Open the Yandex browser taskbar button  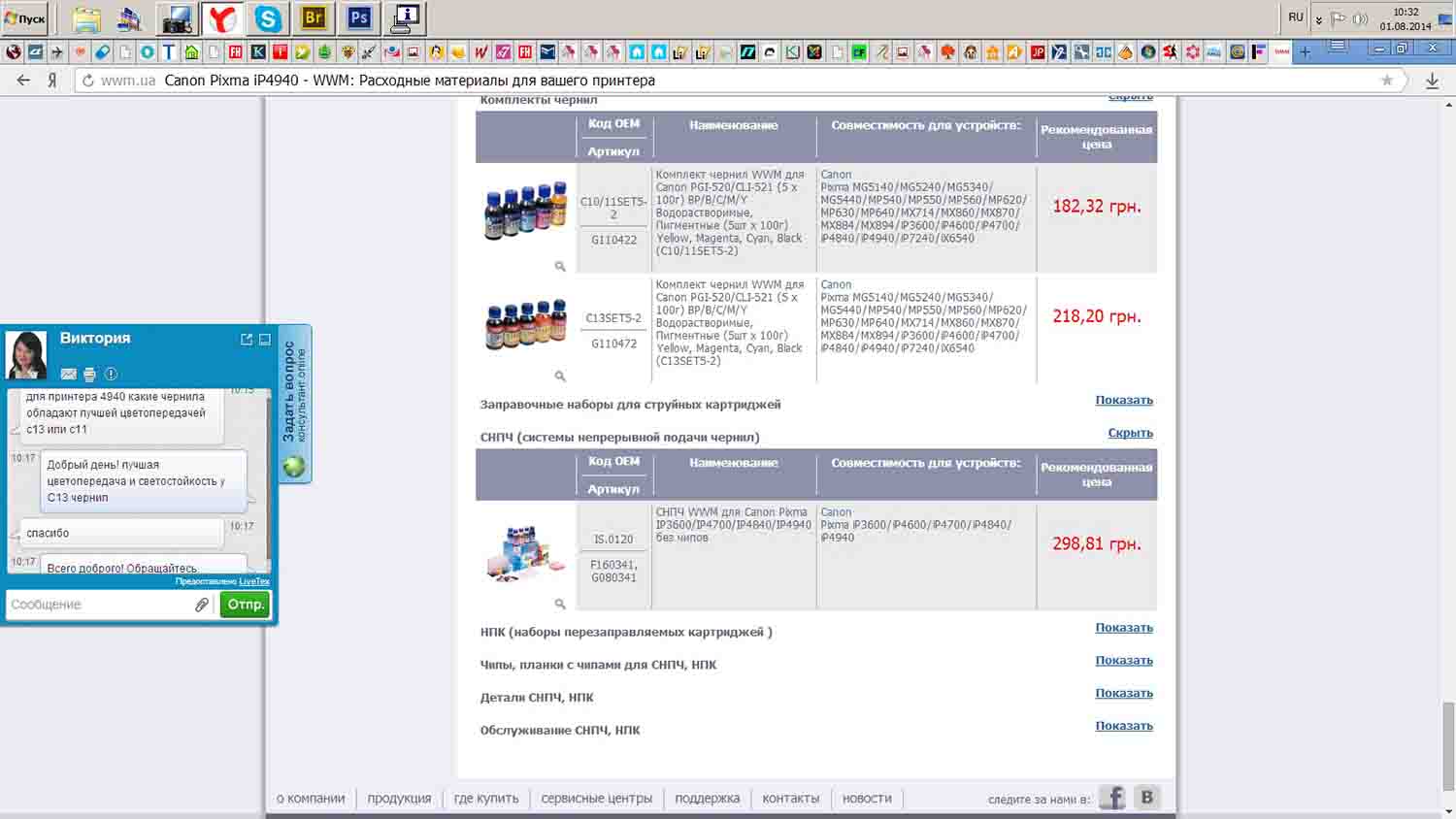coord(222,18)
